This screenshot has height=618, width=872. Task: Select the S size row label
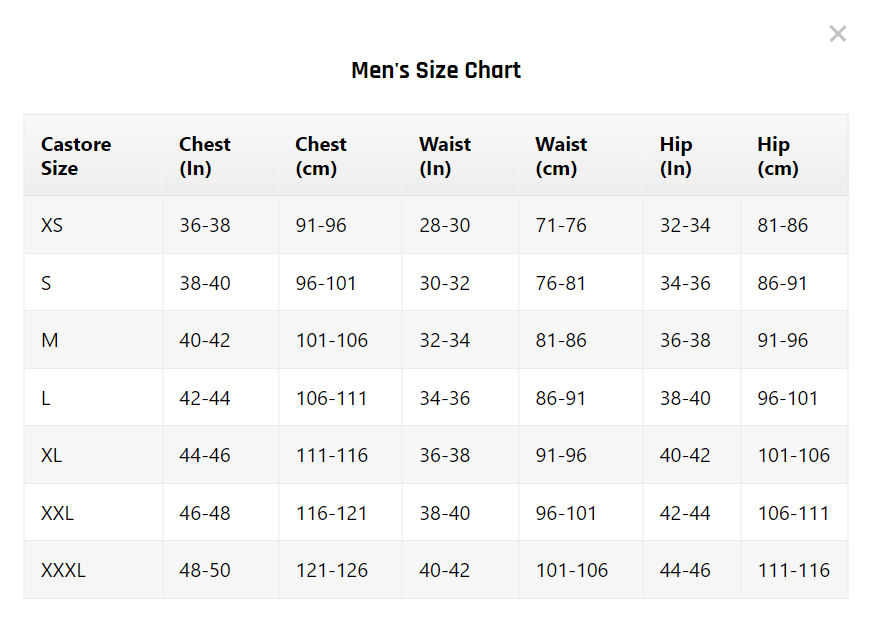tap(46, 283)
